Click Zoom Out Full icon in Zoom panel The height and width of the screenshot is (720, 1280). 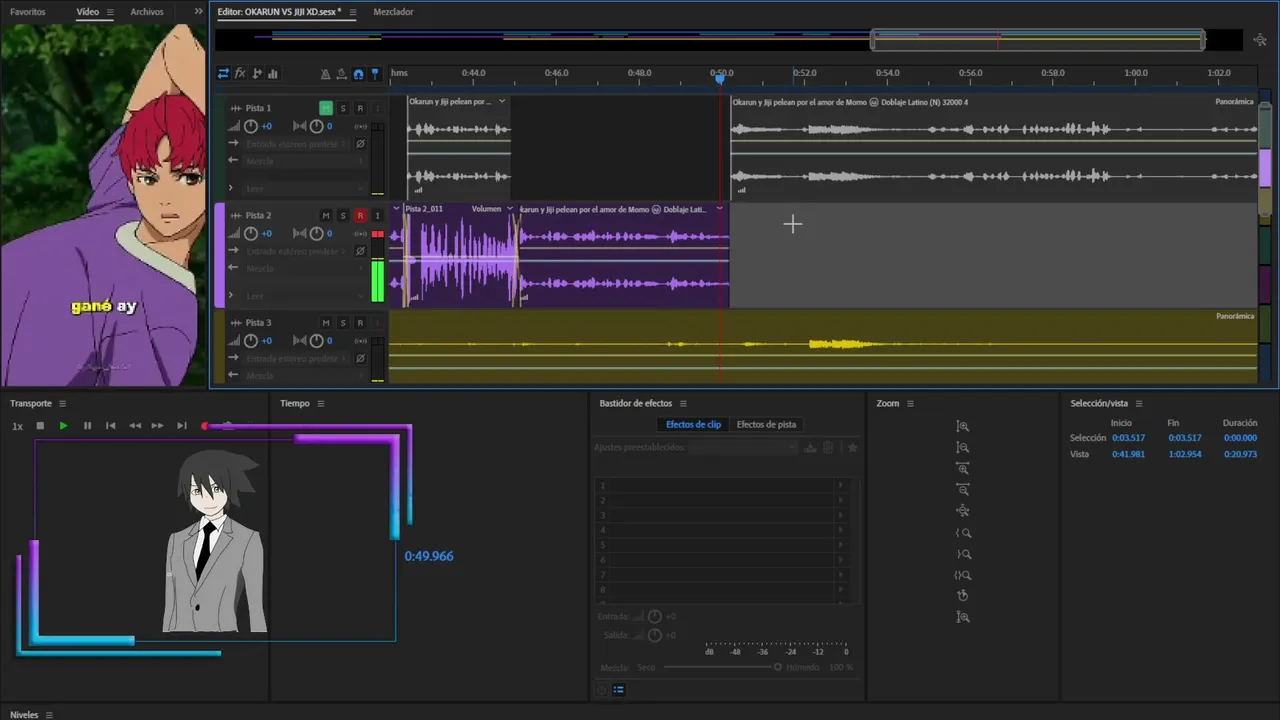[963, 511]
